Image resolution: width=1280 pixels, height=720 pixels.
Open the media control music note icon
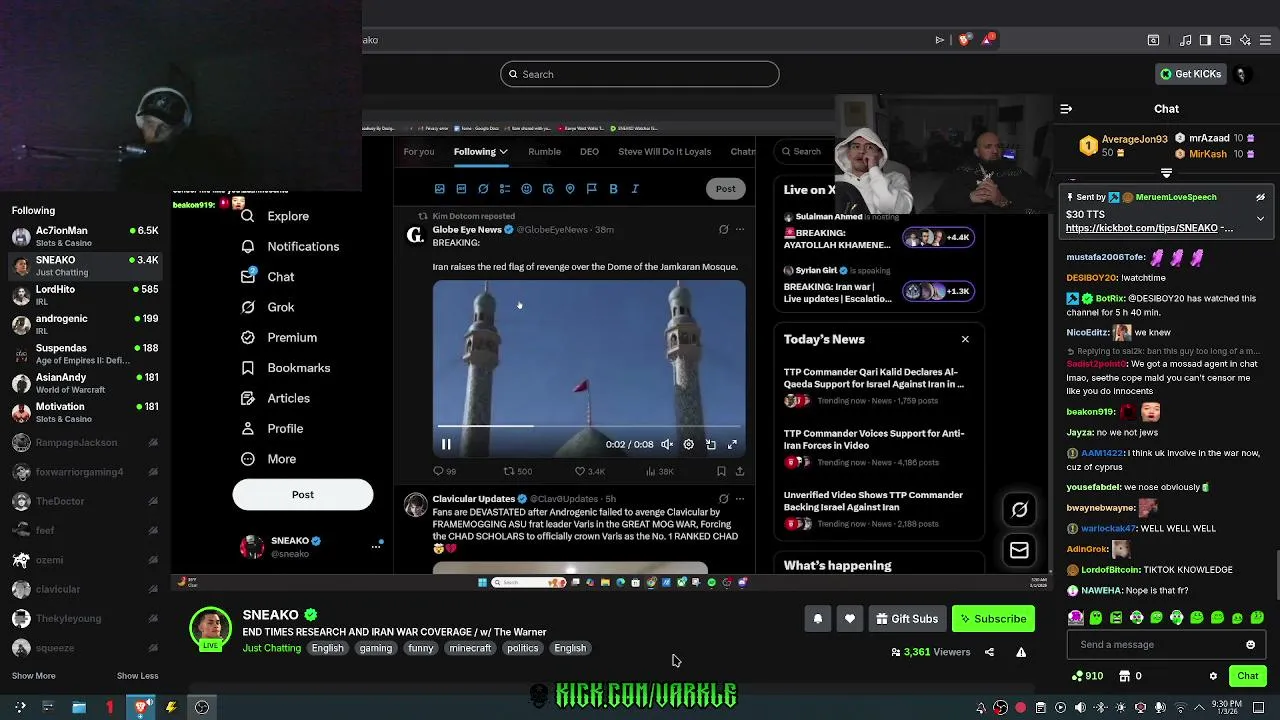pos(1186,40)
